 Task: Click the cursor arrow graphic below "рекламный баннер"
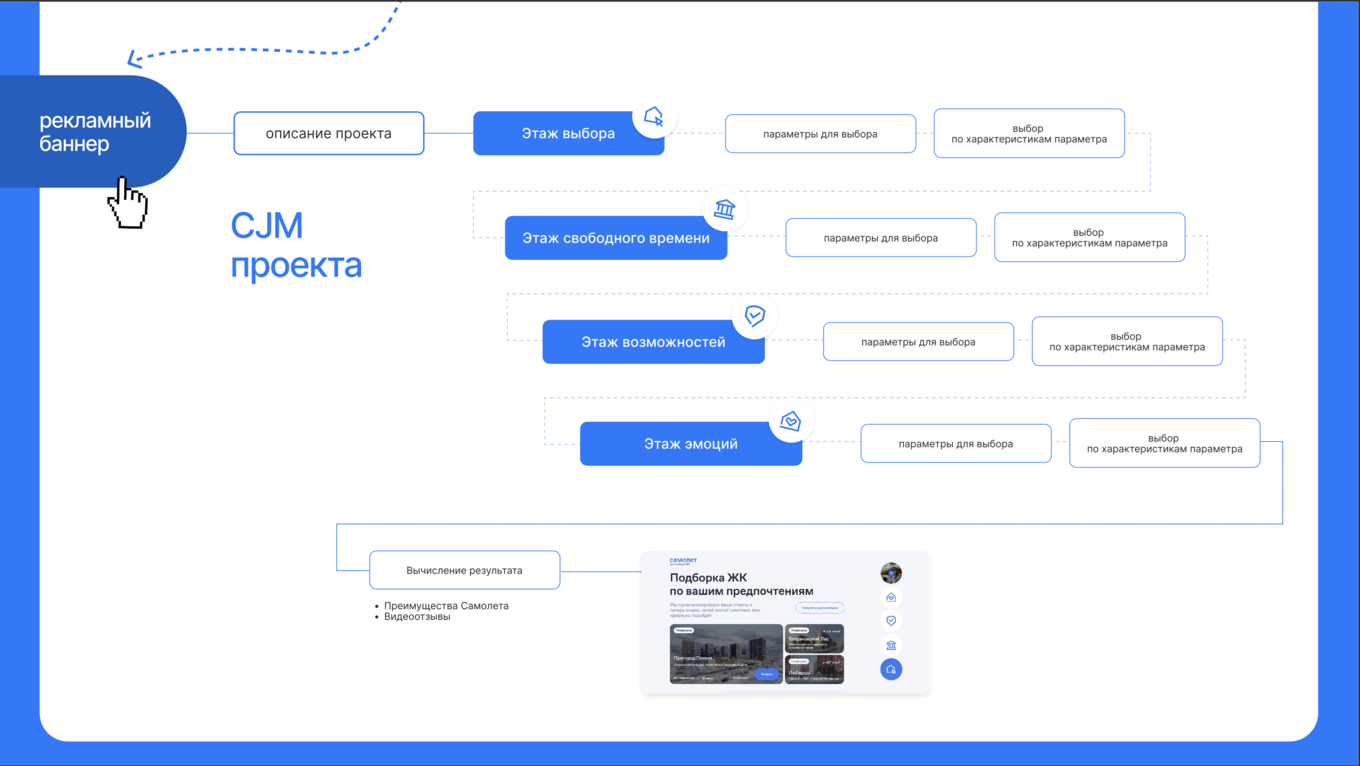[x=127, y=203]
